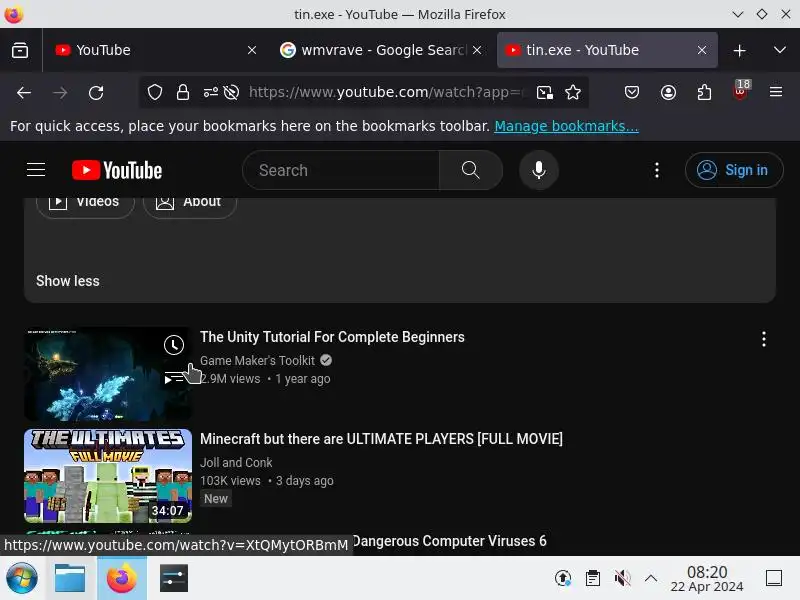Click Firefox icon in taskbar
The width and height of the screenshot is (800, 600).
click(x=122, y=578)
